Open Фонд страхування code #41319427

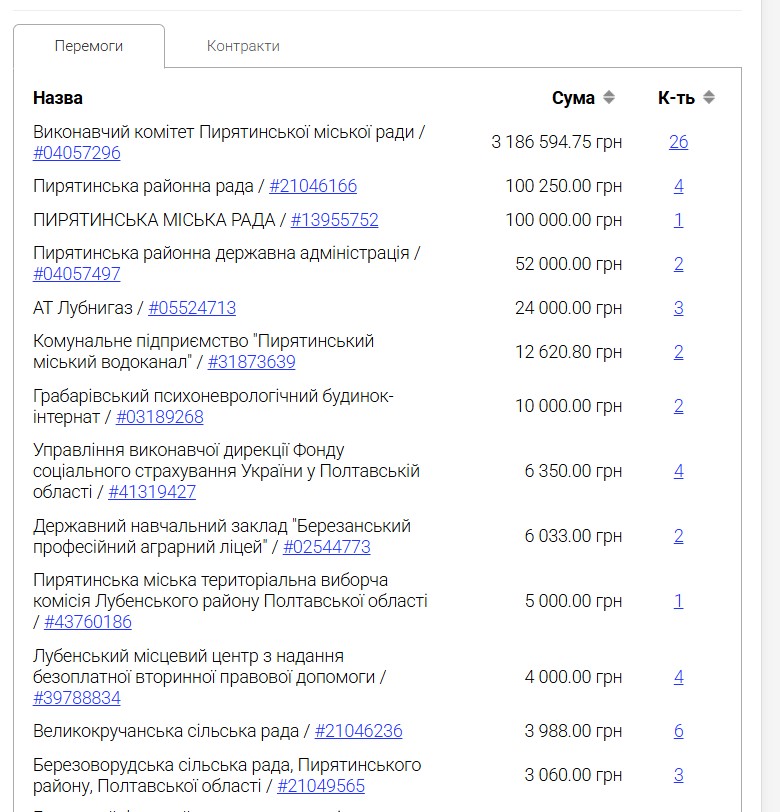point(152,492)
